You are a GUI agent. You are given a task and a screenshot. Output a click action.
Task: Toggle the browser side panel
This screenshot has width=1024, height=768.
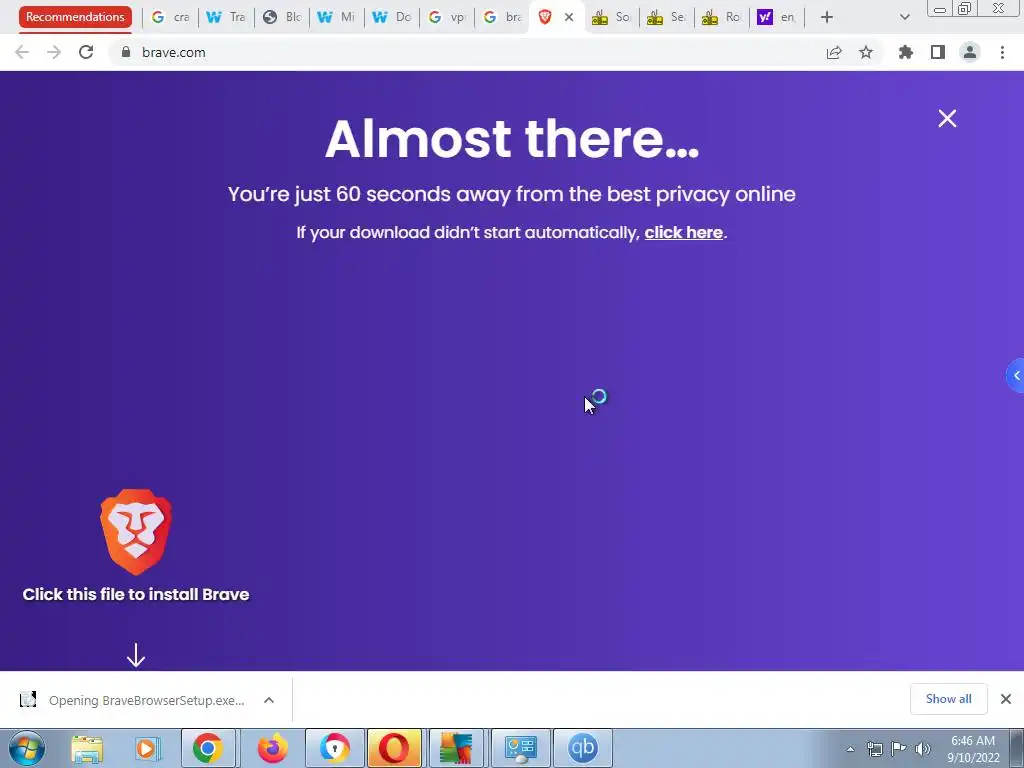(x=938, y=52)
